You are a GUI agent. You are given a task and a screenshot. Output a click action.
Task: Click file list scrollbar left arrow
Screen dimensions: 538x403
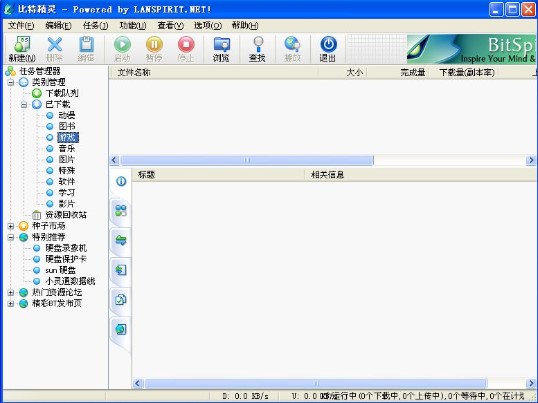pos(114,160)
